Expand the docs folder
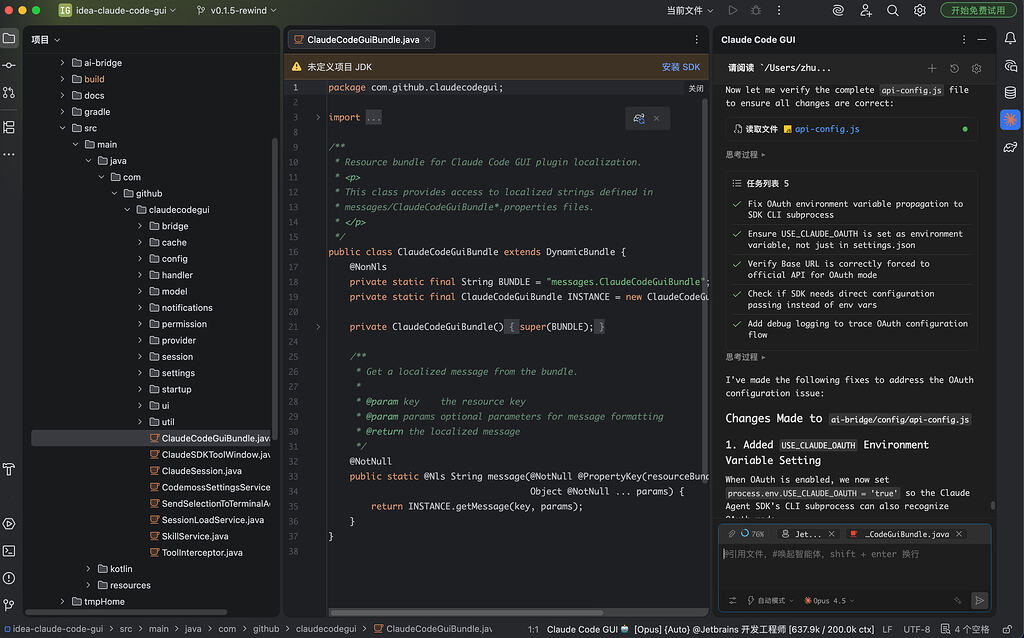Viewport: 1024px width, 638px height. 63,95
